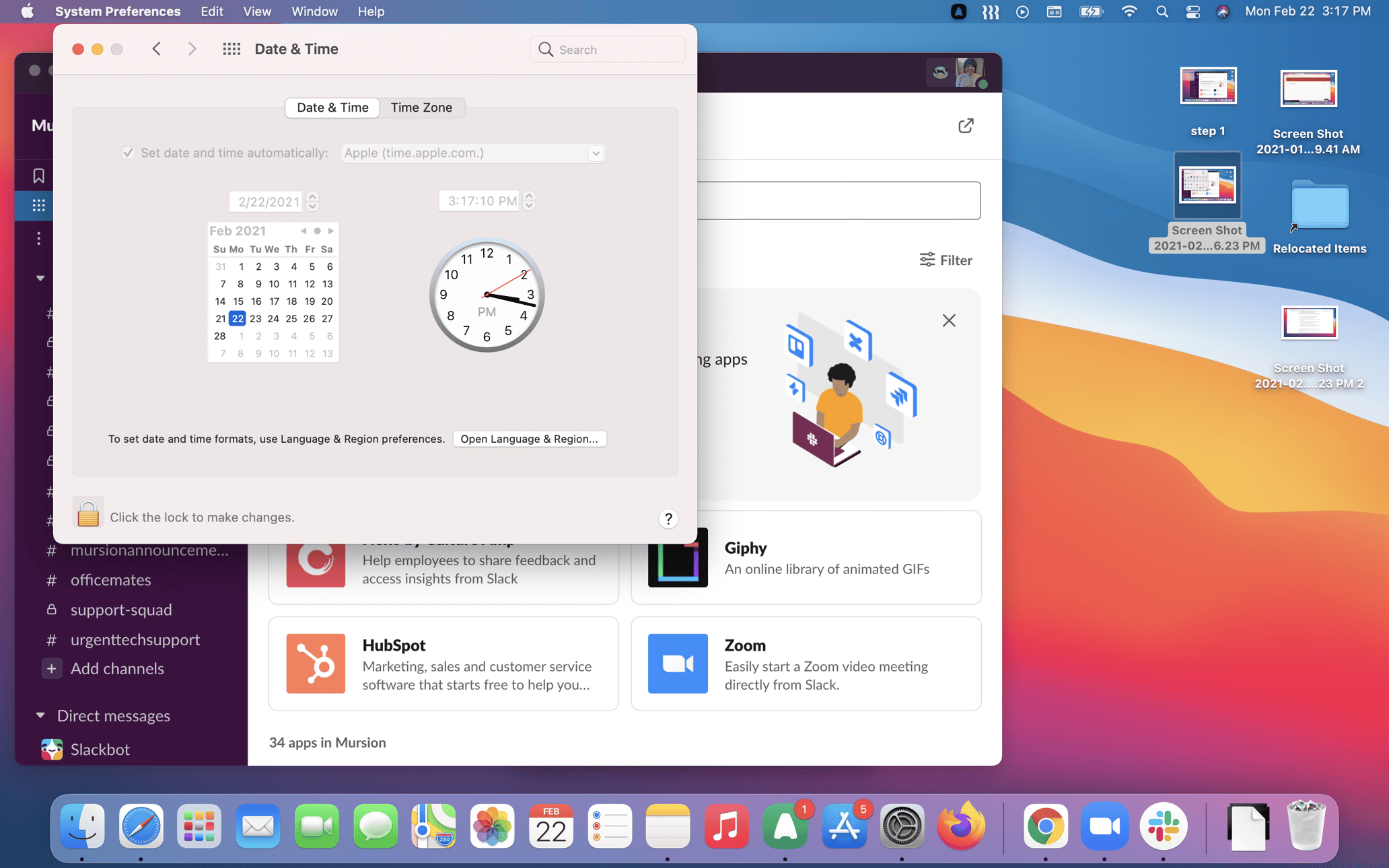The width and height of the screenshot is (1389, 868).
Task: Click the external link icon near the top of Slack
Action: 966,126
